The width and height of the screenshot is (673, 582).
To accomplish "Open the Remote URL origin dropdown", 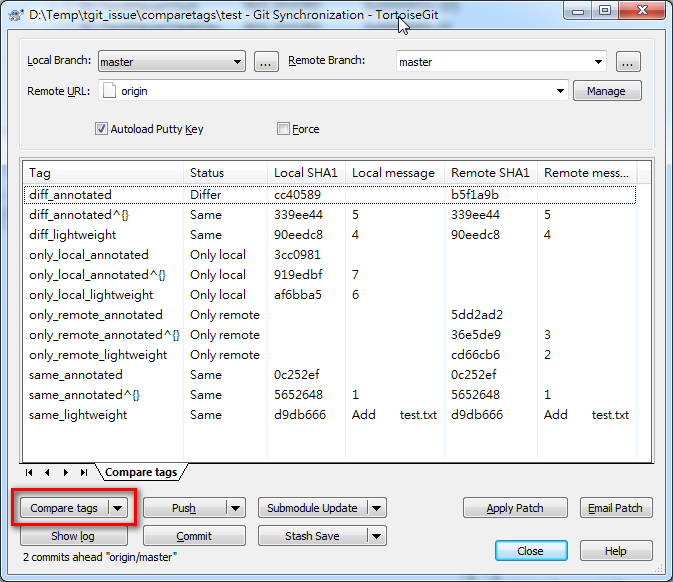I will click(x=560, y=91).
